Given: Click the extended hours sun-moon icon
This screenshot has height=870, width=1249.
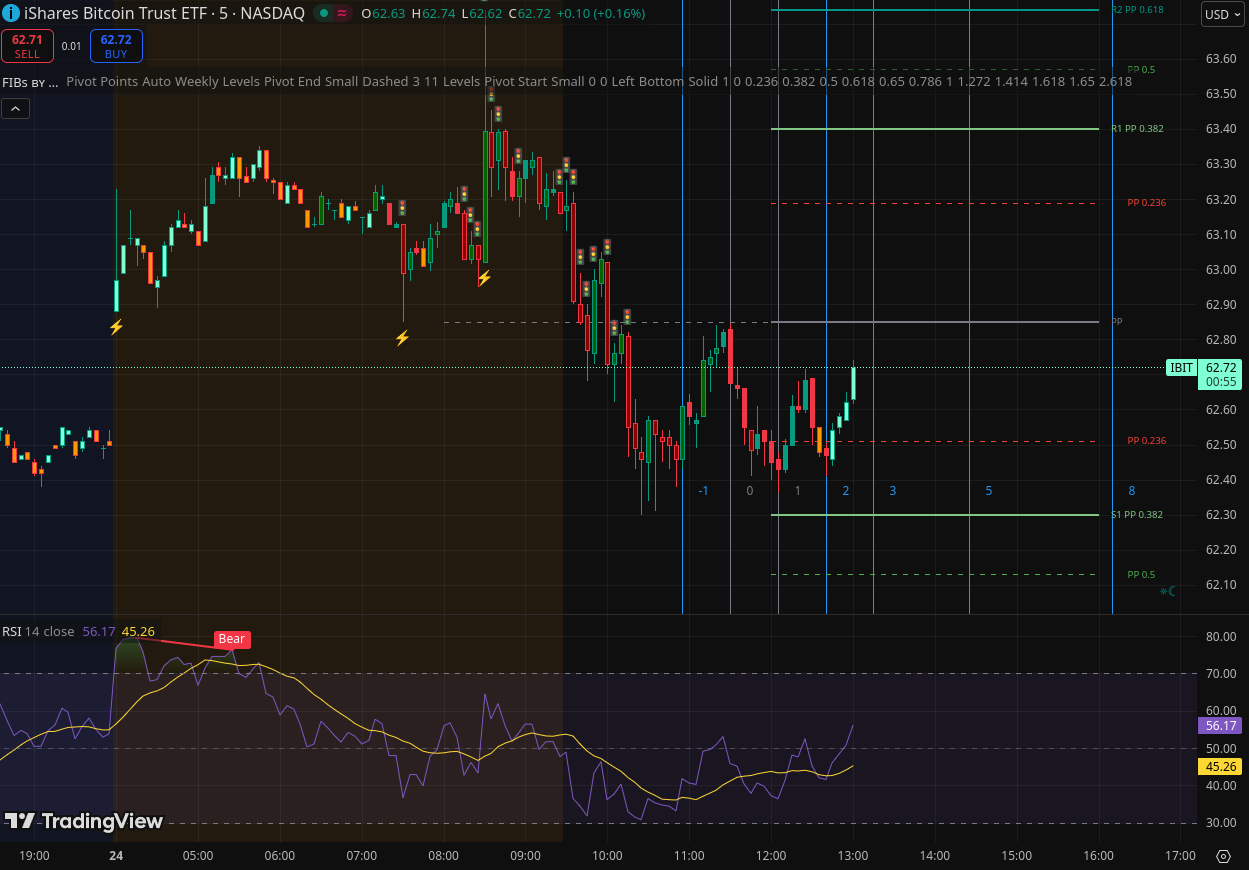Looking at the screenshot, I should pos(1168,591).
